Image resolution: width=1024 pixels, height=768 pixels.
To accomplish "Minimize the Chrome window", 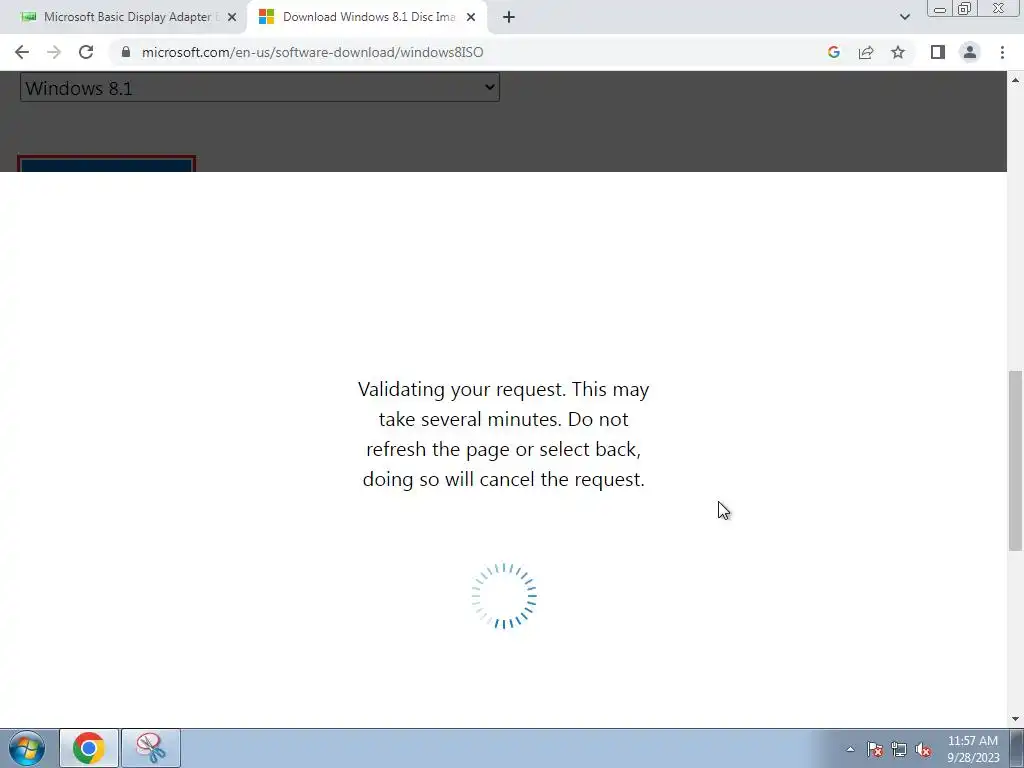I will (940, 9).
